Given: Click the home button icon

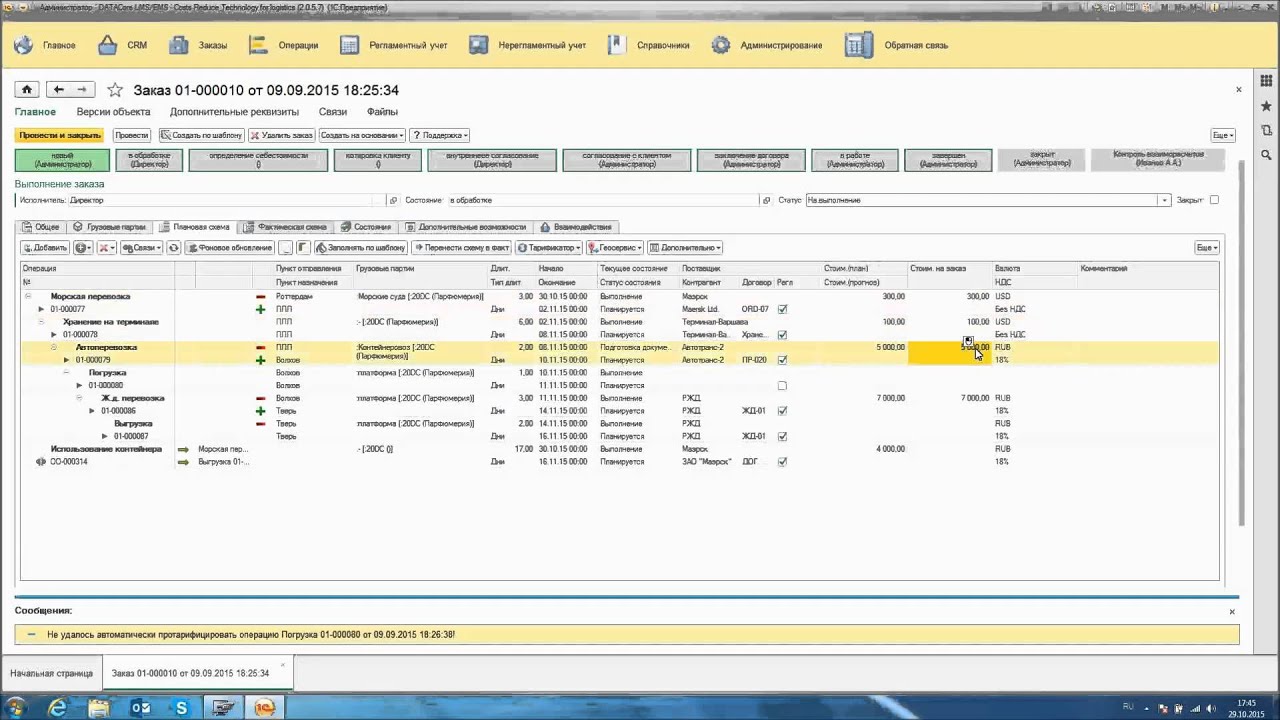Looking at the screenshot, I should click(27, 90).
